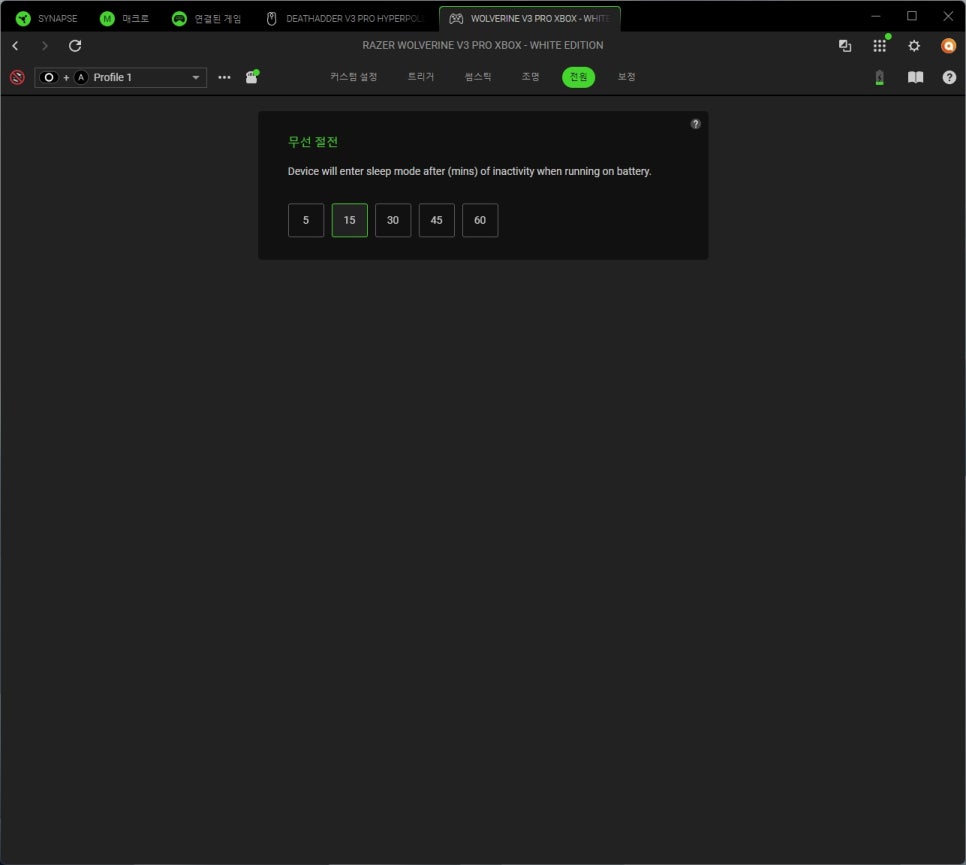The height and width of the screenshot is (865, 966).
Task: Click the 무선 절전 heading text
Action: tap(313, 142)
